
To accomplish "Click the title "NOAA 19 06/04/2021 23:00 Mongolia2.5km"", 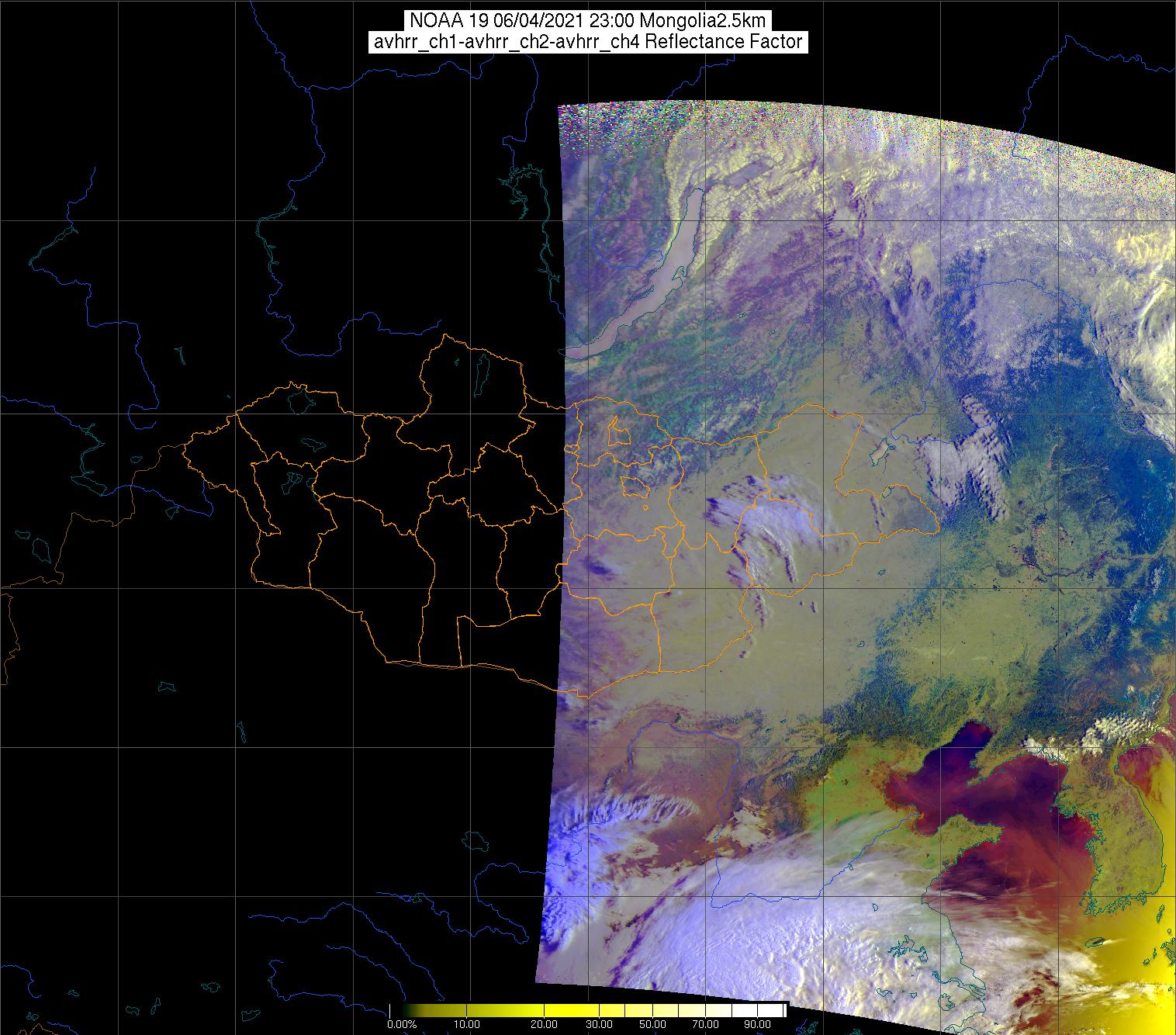I will click(x=587, y=21).
